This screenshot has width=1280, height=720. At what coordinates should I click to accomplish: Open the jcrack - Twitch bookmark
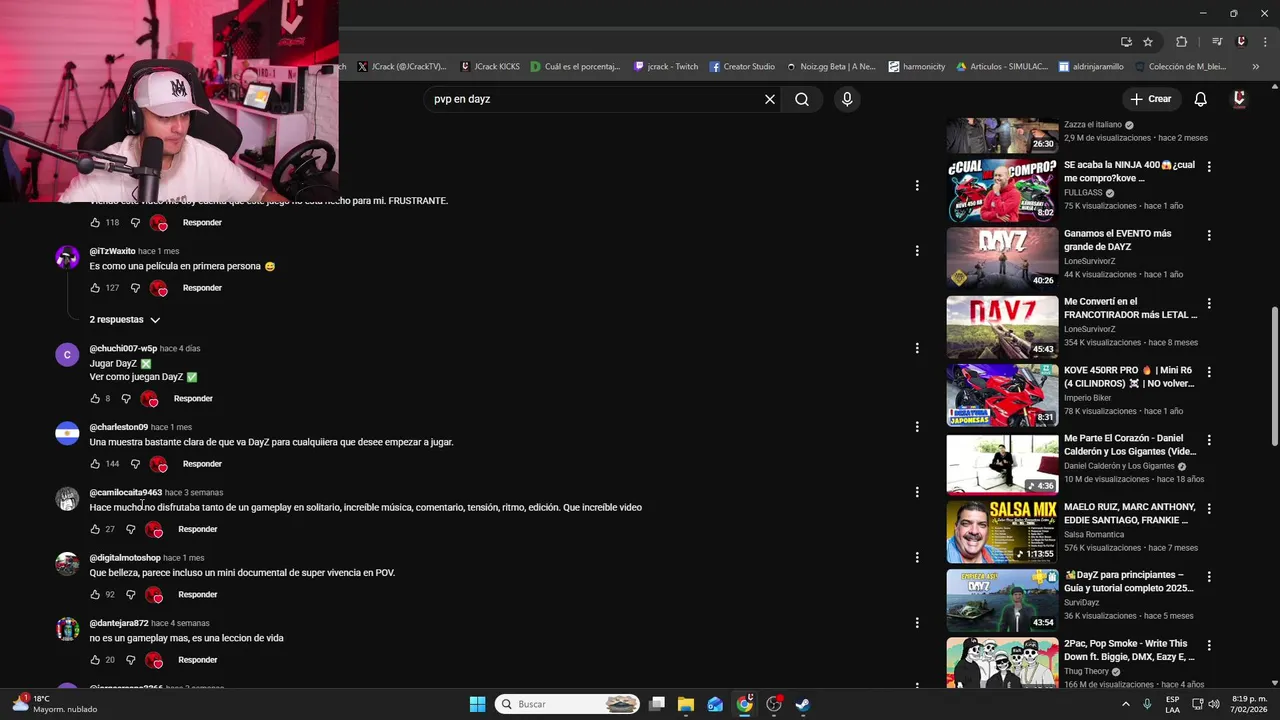666,67
